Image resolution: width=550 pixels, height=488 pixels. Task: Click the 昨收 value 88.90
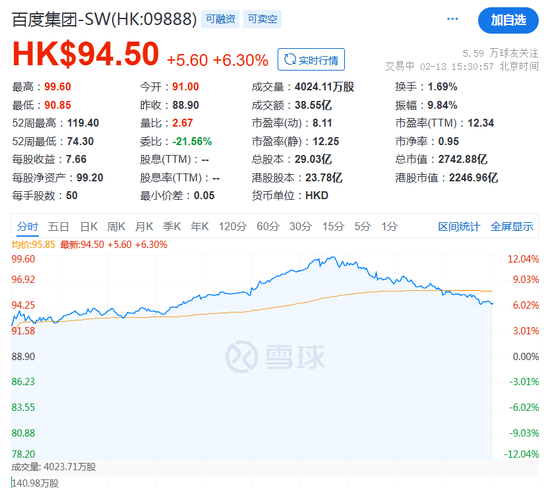click(186, 105)
